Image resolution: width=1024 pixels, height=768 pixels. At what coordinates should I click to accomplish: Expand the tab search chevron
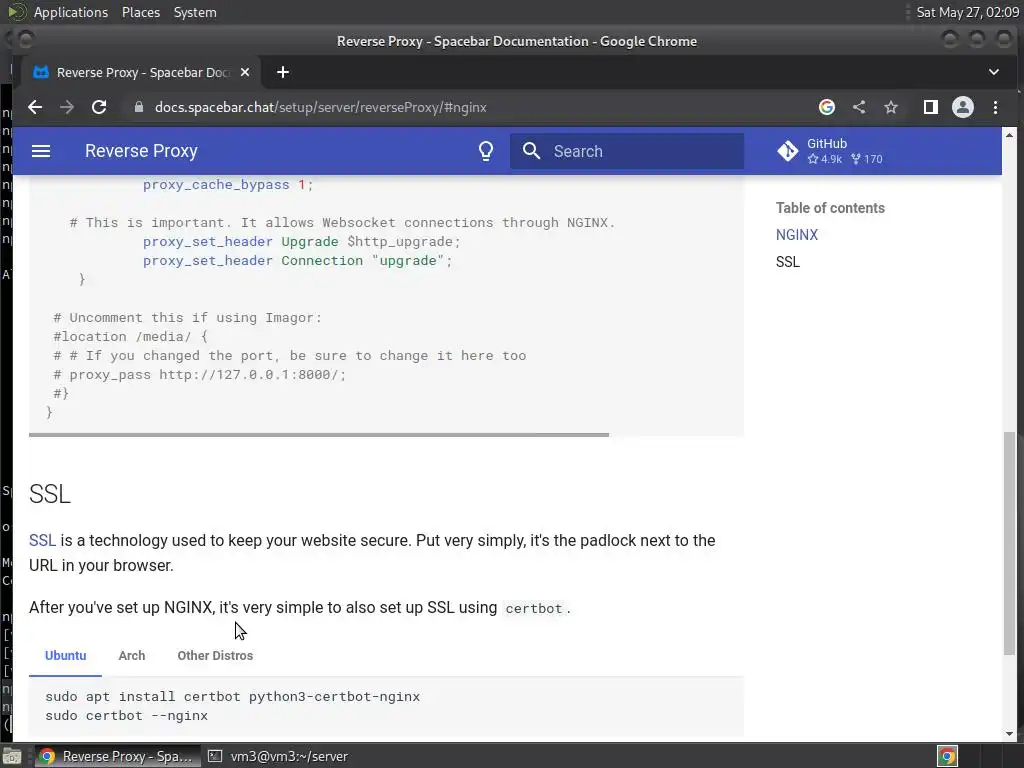coord(994,72)
